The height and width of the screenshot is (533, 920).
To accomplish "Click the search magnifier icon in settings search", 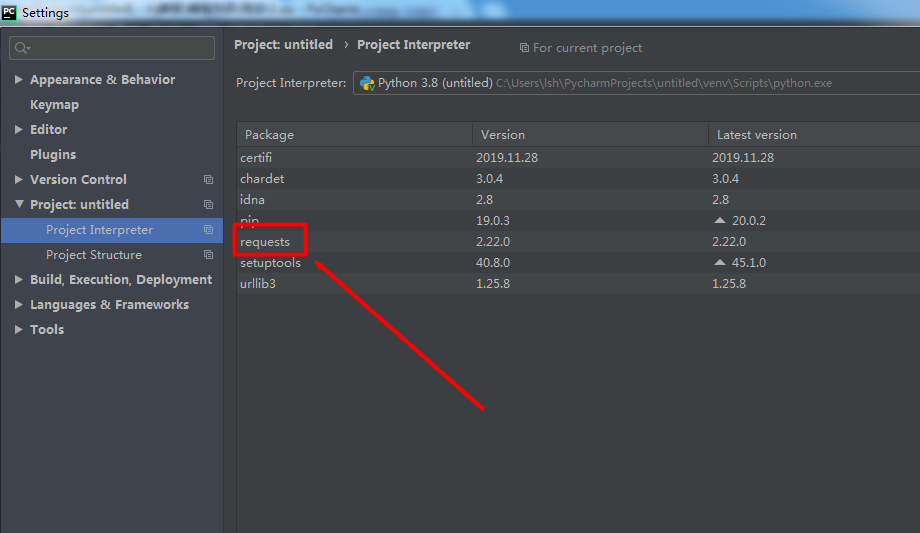I will click(x=22, y=48).
